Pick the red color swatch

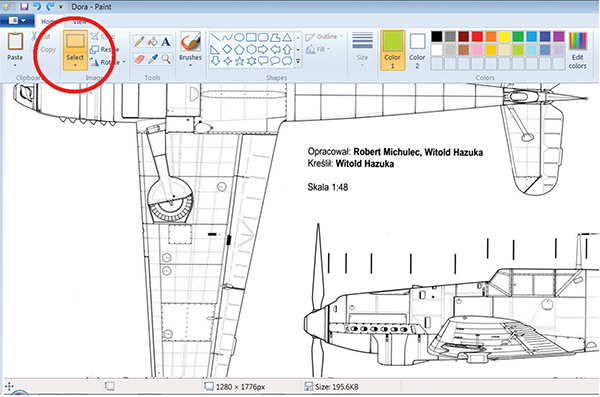click(x=477, y=36)
